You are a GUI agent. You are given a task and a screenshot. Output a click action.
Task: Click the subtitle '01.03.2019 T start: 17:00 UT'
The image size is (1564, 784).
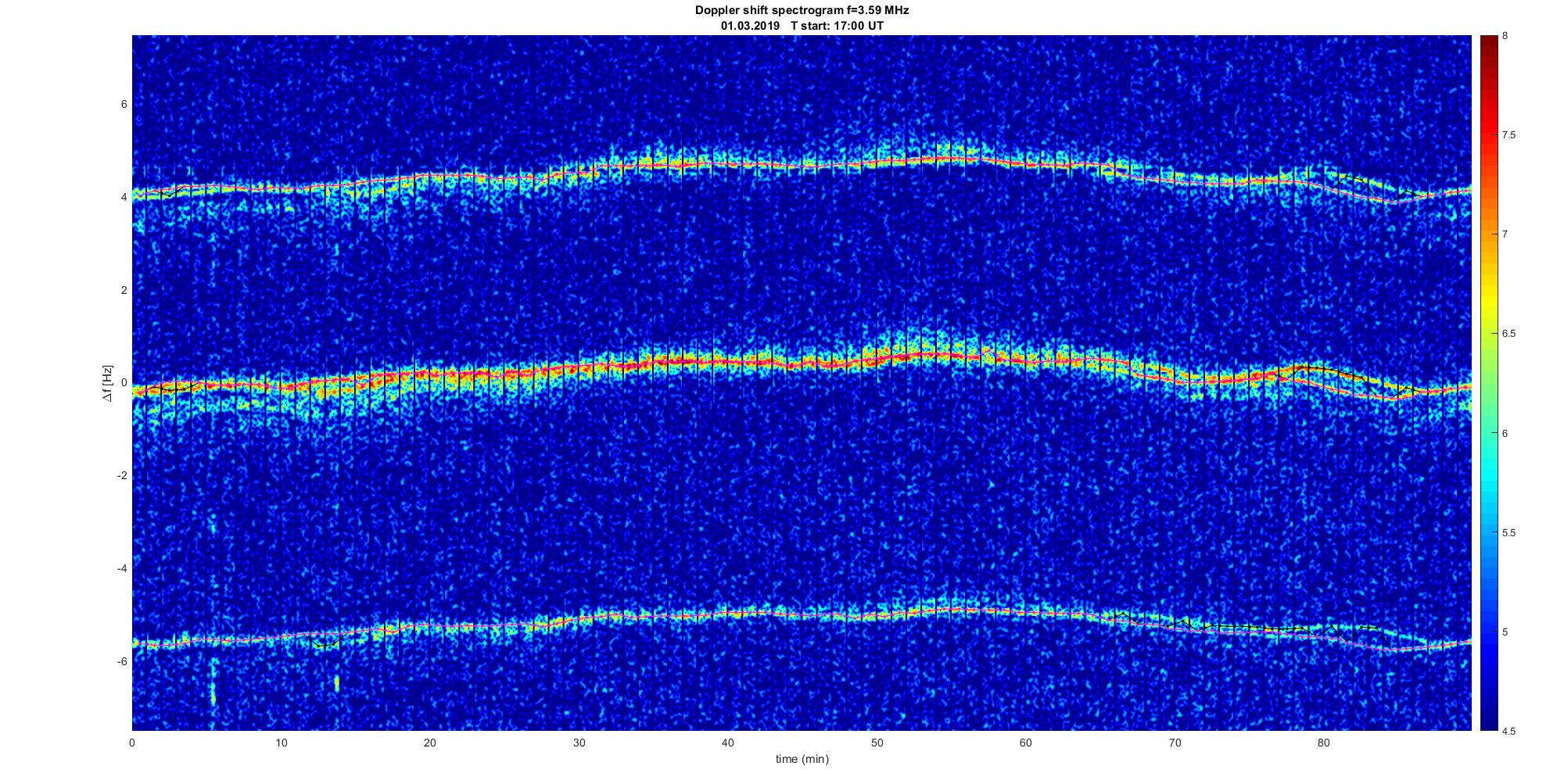point(802,26)
